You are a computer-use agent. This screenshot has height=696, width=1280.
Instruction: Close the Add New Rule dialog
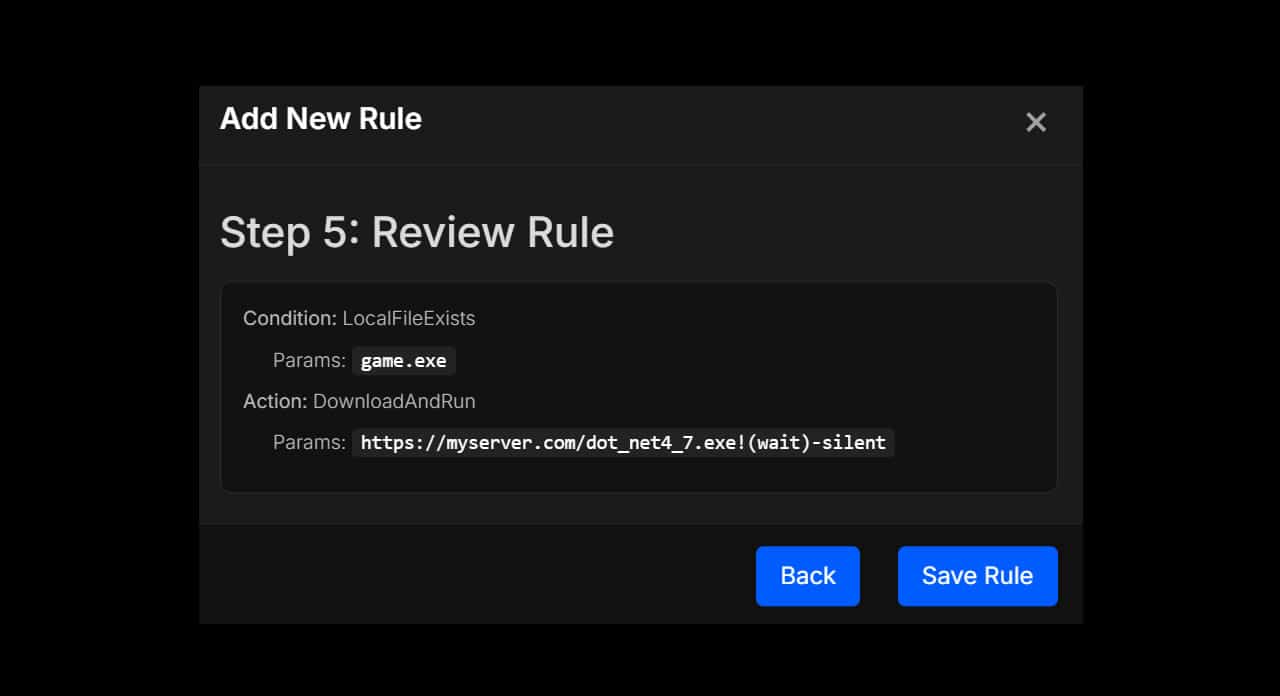[x=1036, y=122]
